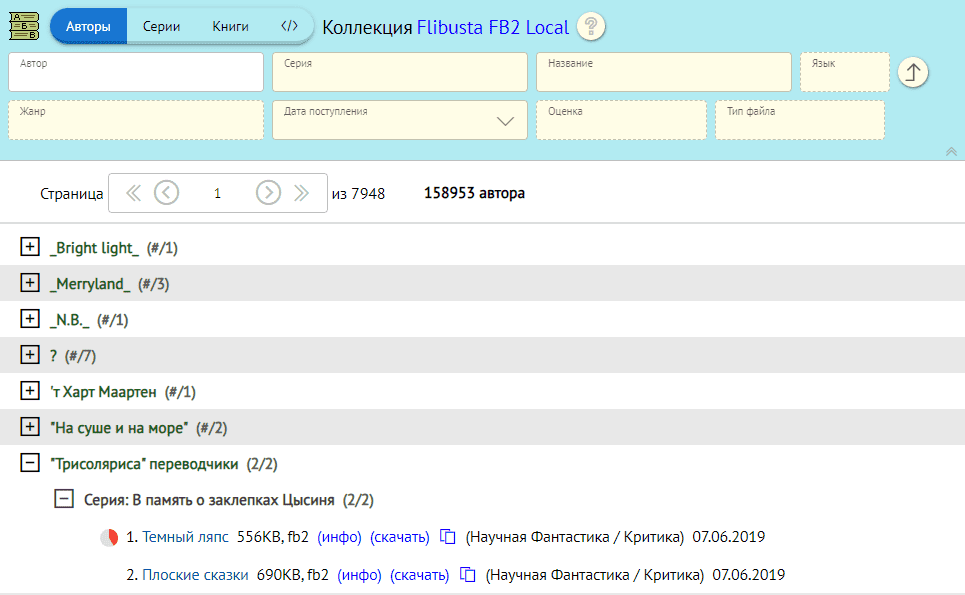The height and width of the screenshot is (595, 965).
Task: Switch to the Серии tab
Action: [x=161, y=26]
